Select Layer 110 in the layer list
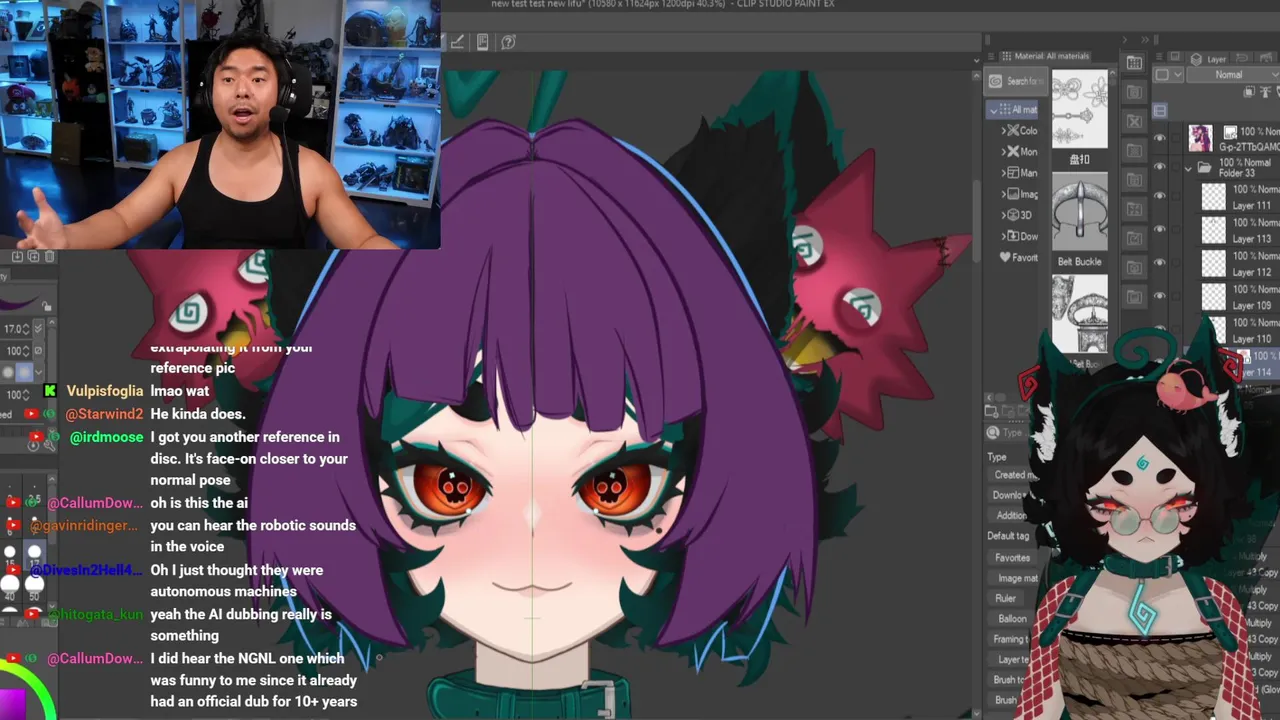 [x=1240, y=330]
